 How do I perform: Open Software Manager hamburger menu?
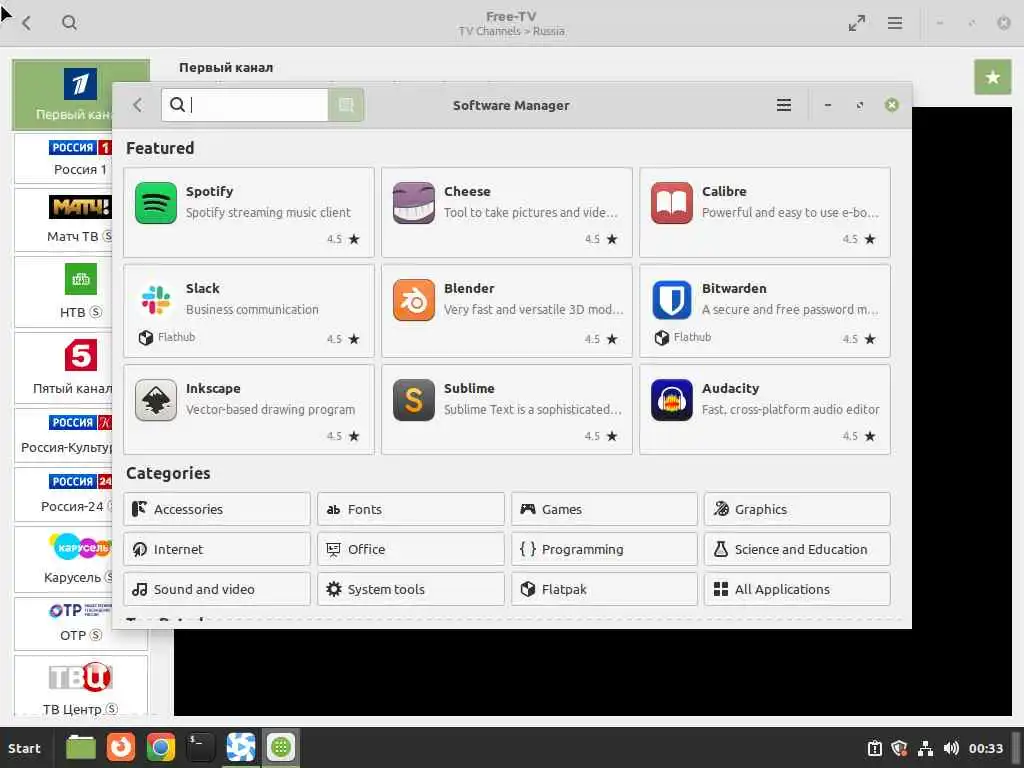pos(784,105)
